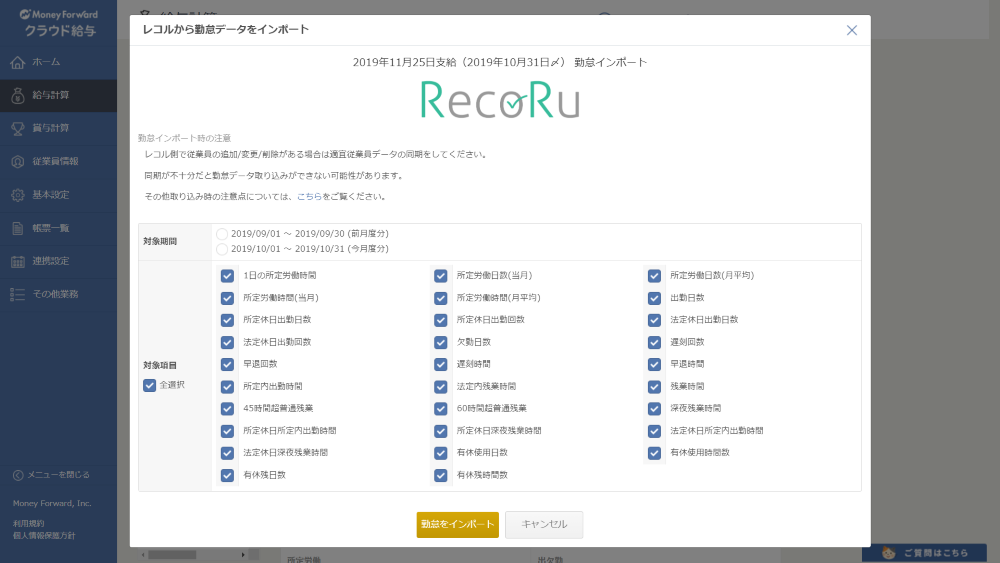Click the gear icon for 基本設定
Image resolution: width=1000 pixels, height=563 pixels.
pyautogui.click(x=18, y=194)
